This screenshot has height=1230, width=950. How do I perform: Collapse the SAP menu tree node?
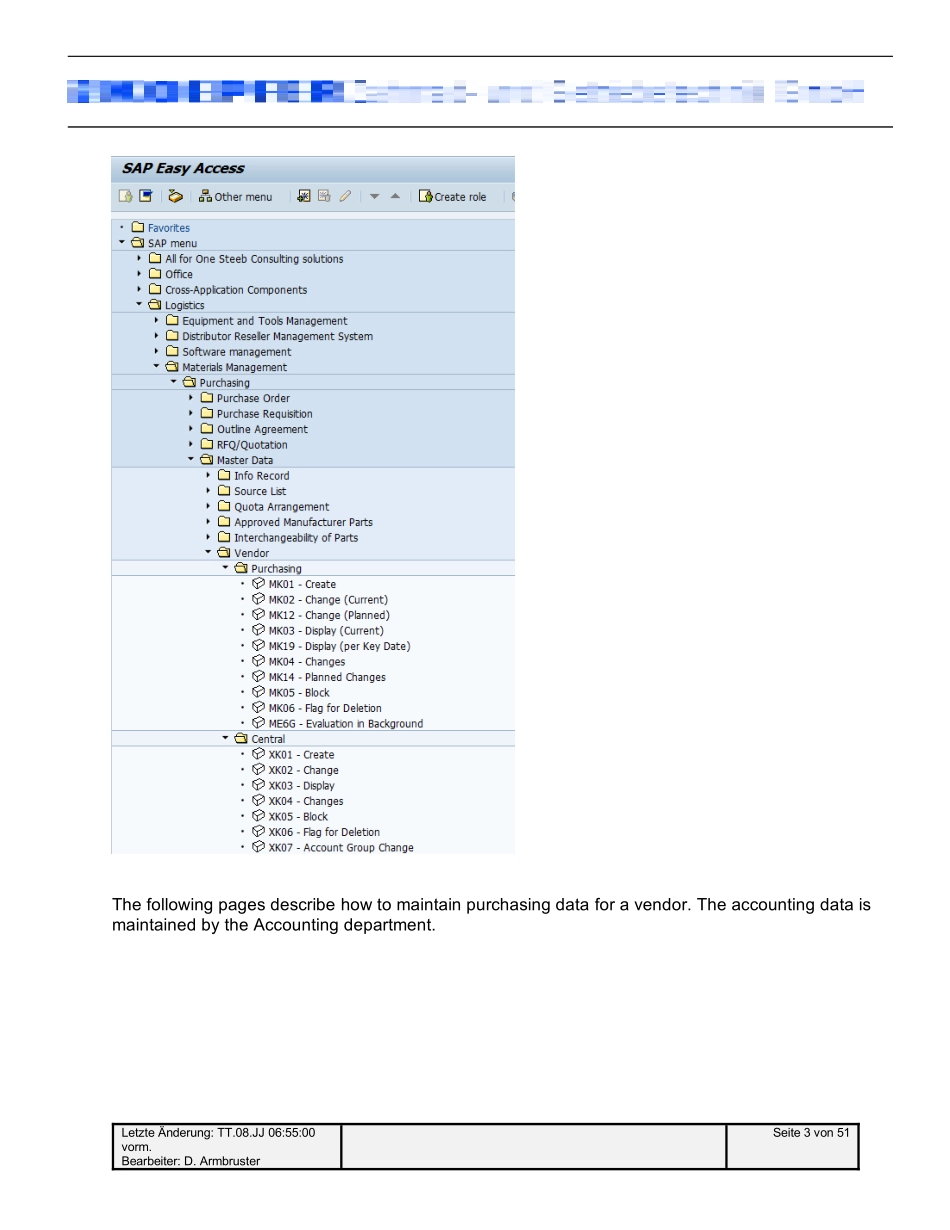(x=122, y=242)
